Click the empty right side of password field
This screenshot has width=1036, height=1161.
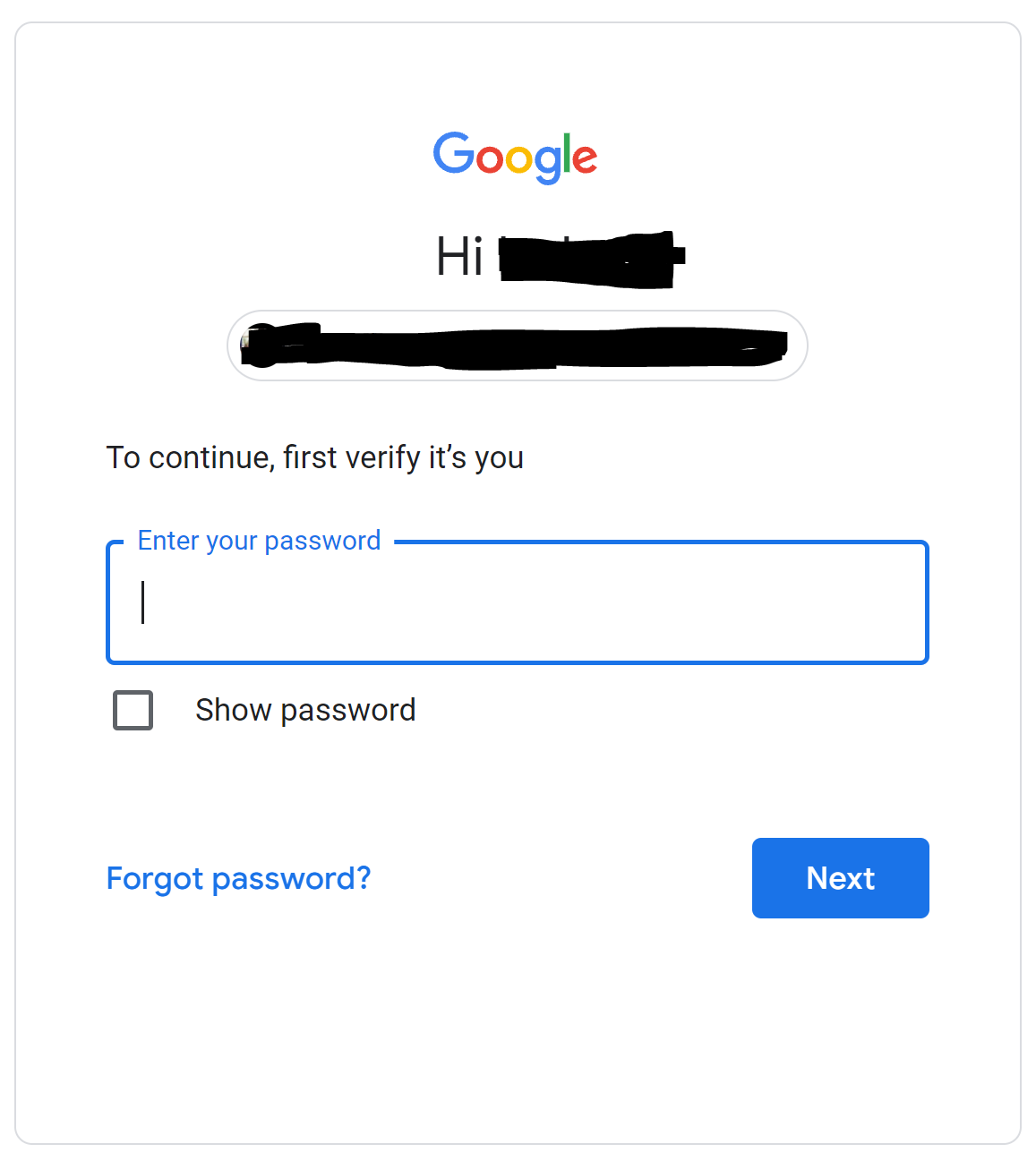[716, 602]
